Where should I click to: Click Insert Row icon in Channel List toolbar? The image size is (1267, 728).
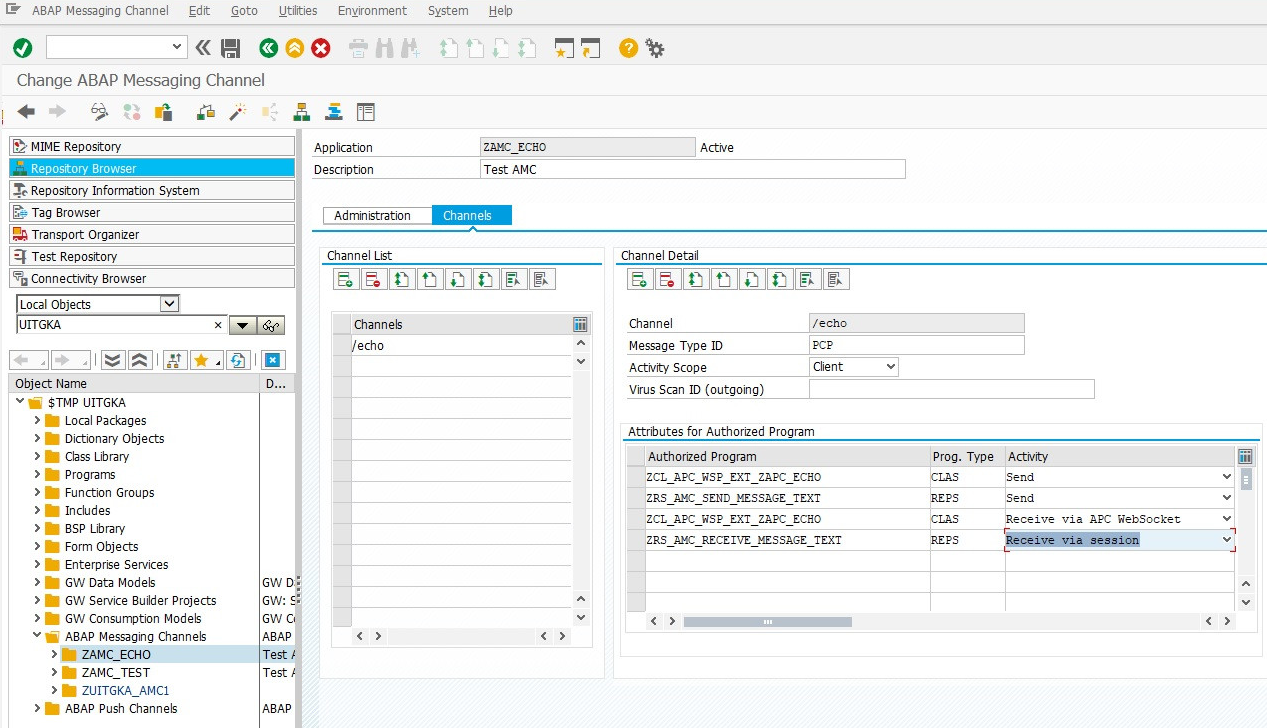pyautogui.click(x=345, y=280)
